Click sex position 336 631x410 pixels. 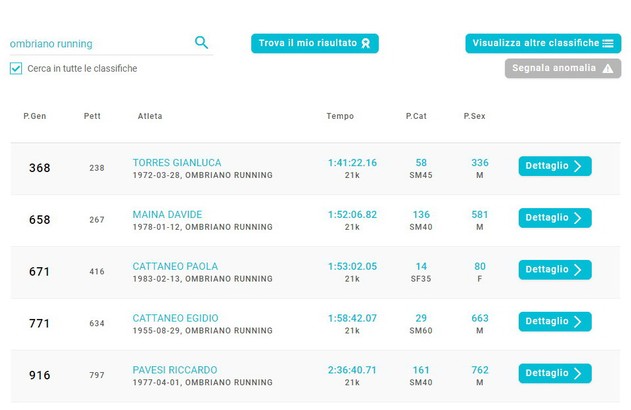480,163
